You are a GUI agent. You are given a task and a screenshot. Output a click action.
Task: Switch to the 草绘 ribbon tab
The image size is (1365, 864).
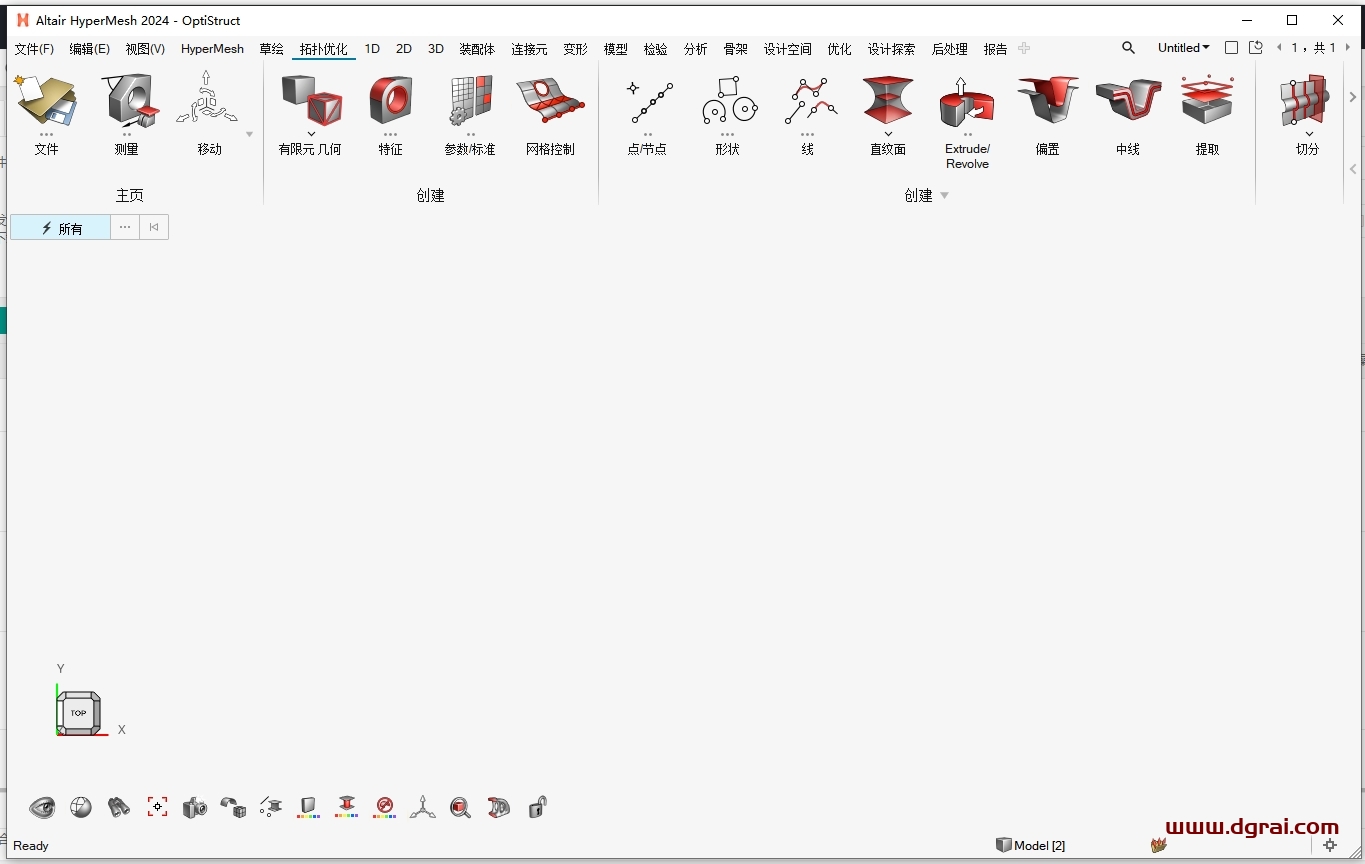click(271, 49)
